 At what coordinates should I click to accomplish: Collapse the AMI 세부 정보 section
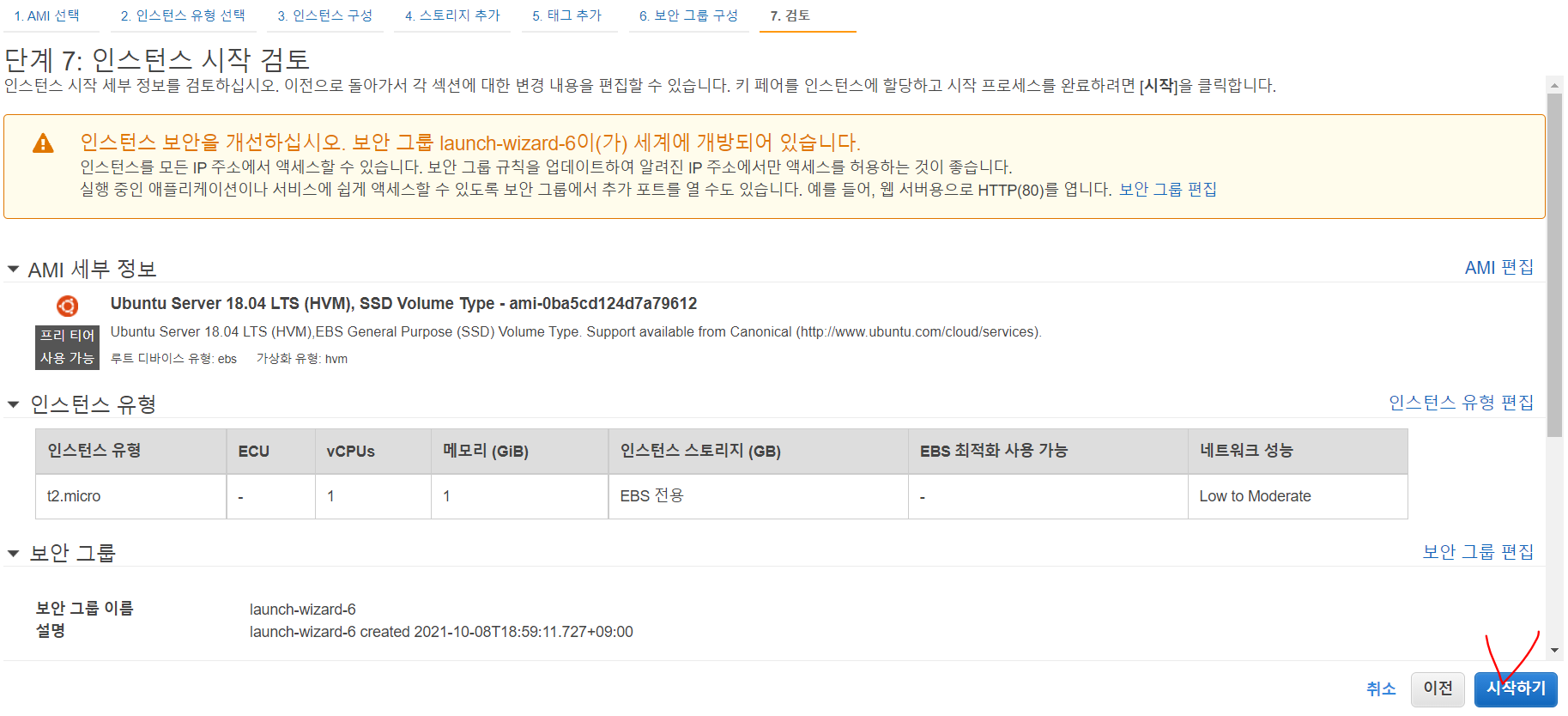point(13,270)
